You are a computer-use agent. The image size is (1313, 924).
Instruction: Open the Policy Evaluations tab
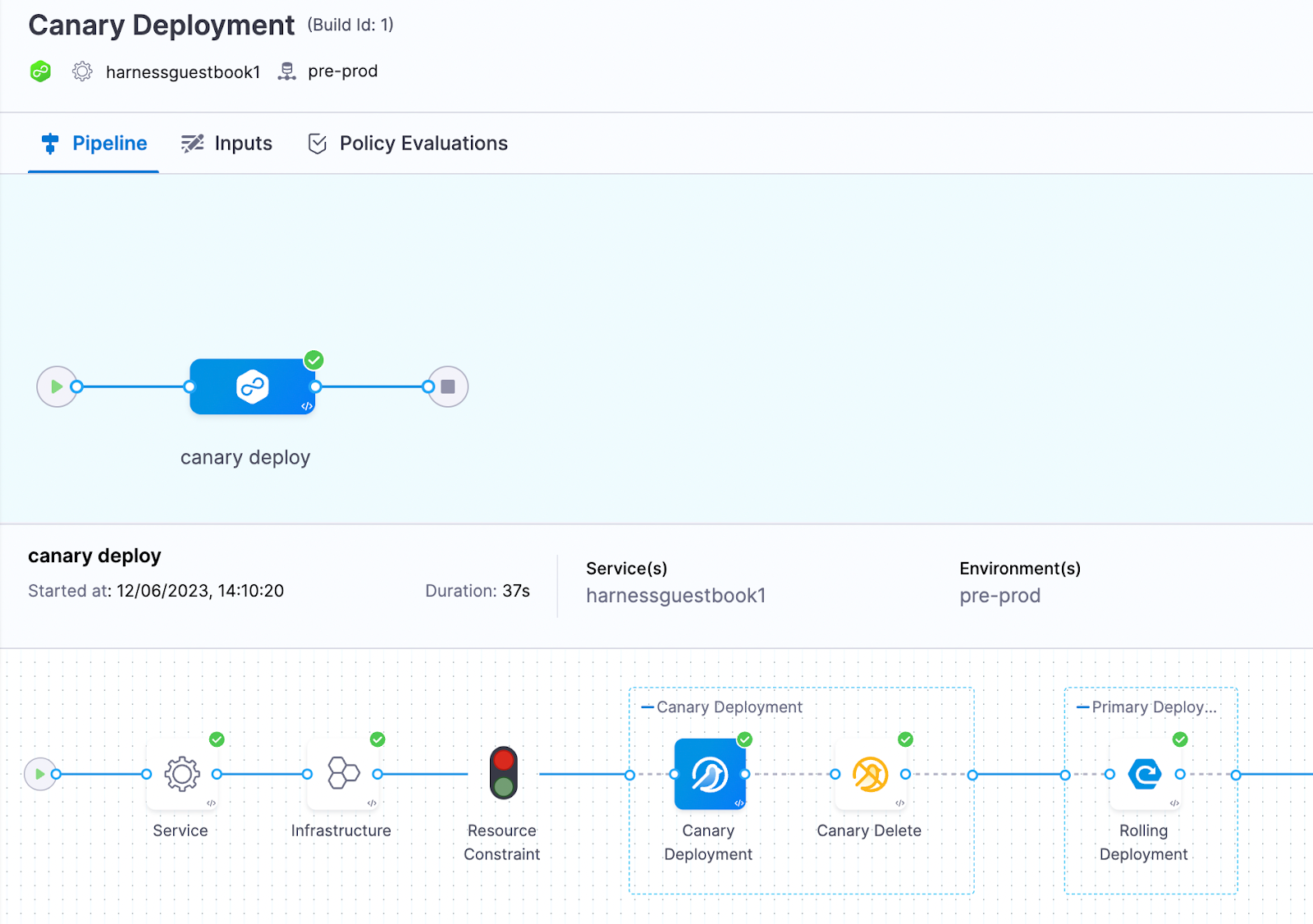pyautogui.click(x=408, y=144)
